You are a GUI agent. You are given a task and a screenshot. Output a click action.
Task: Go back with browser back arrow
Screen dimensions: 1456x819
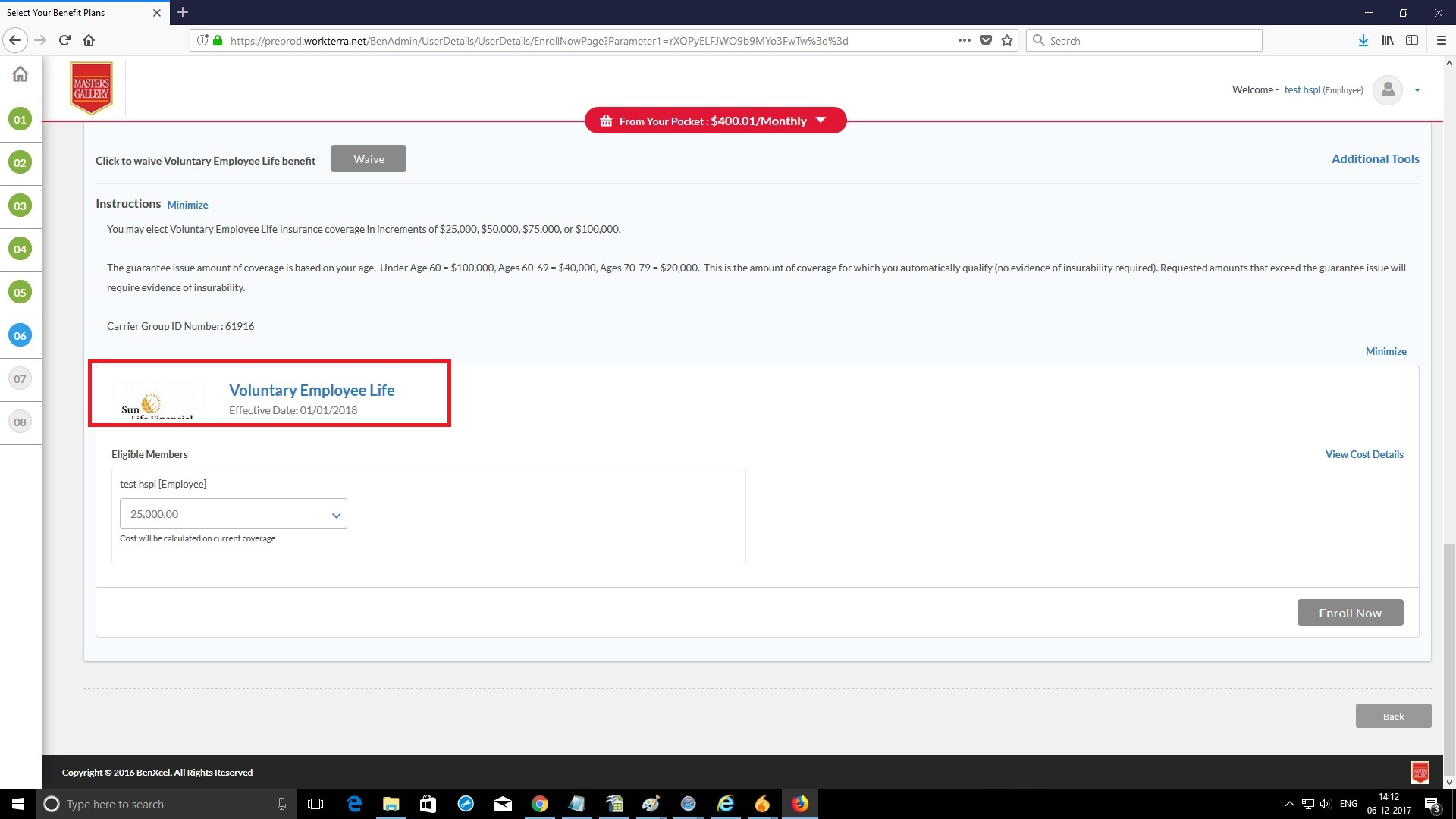(15, 40)
